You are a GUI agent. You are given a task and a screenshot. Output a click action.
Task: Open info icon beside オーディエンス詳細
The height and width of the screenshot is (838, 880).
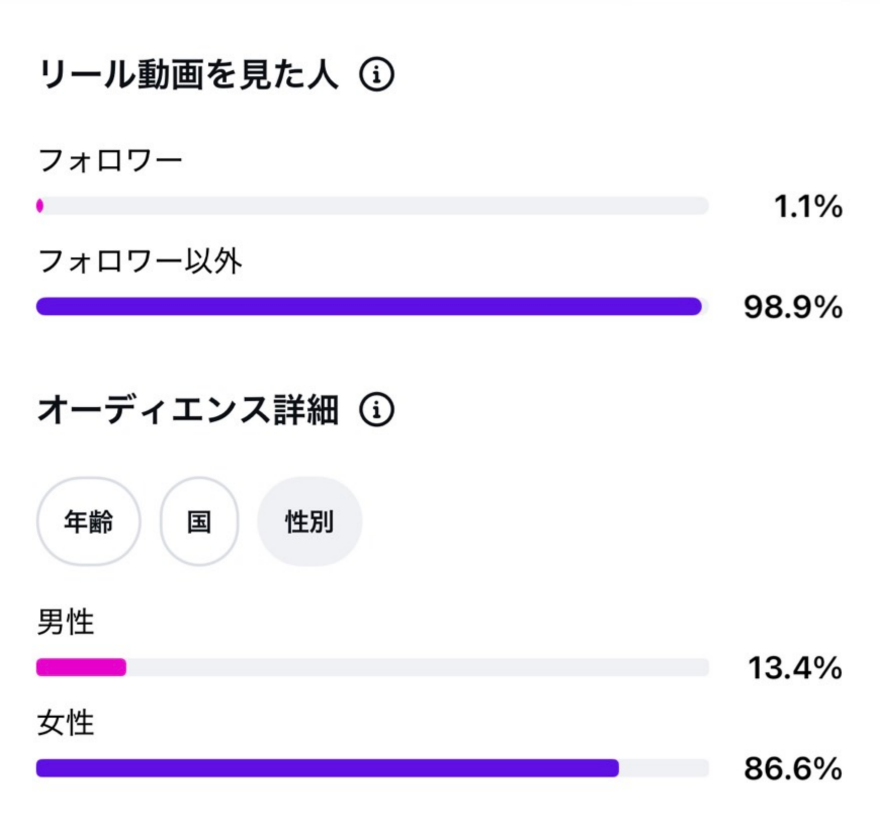[377, 410]
